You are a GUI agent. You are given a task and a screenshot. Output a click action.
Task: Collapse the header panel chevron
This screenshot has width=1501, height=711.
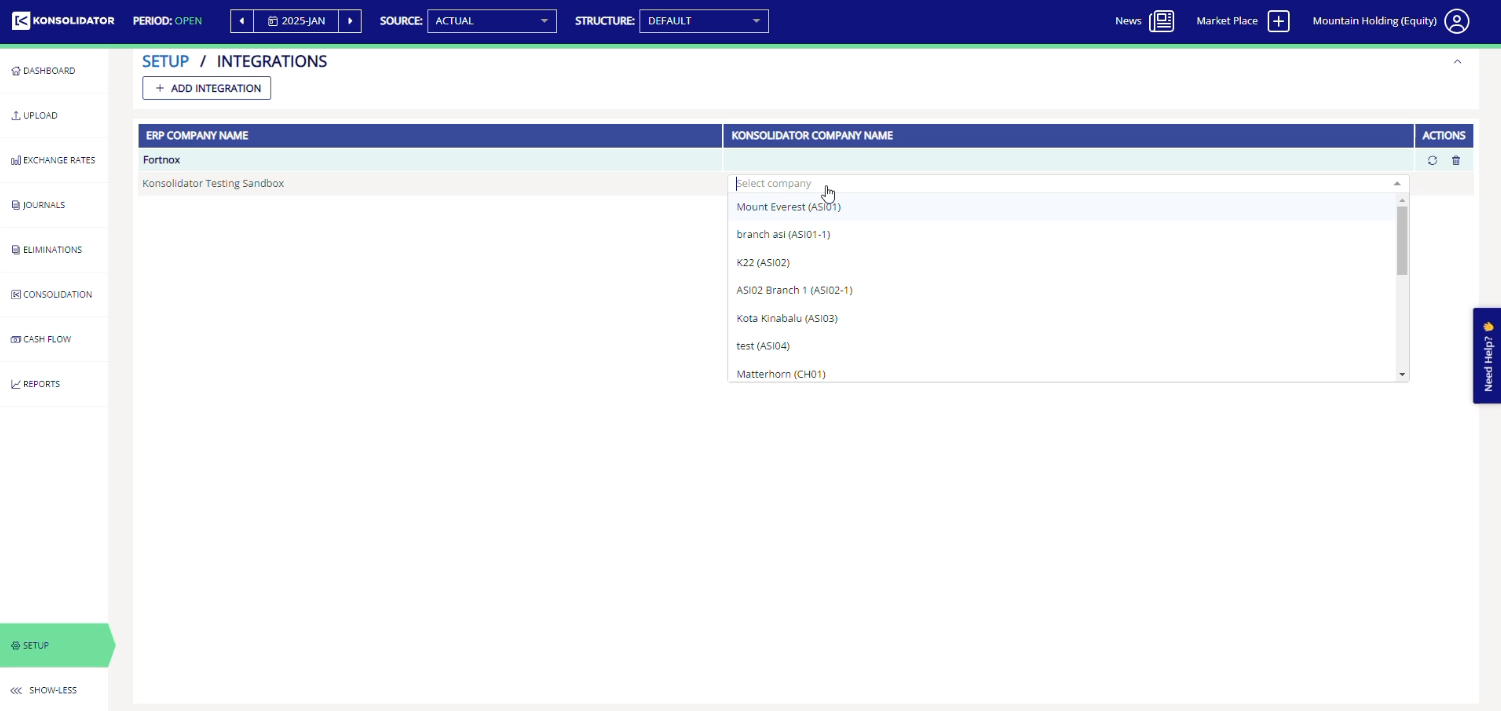(x=1457, y=62)
